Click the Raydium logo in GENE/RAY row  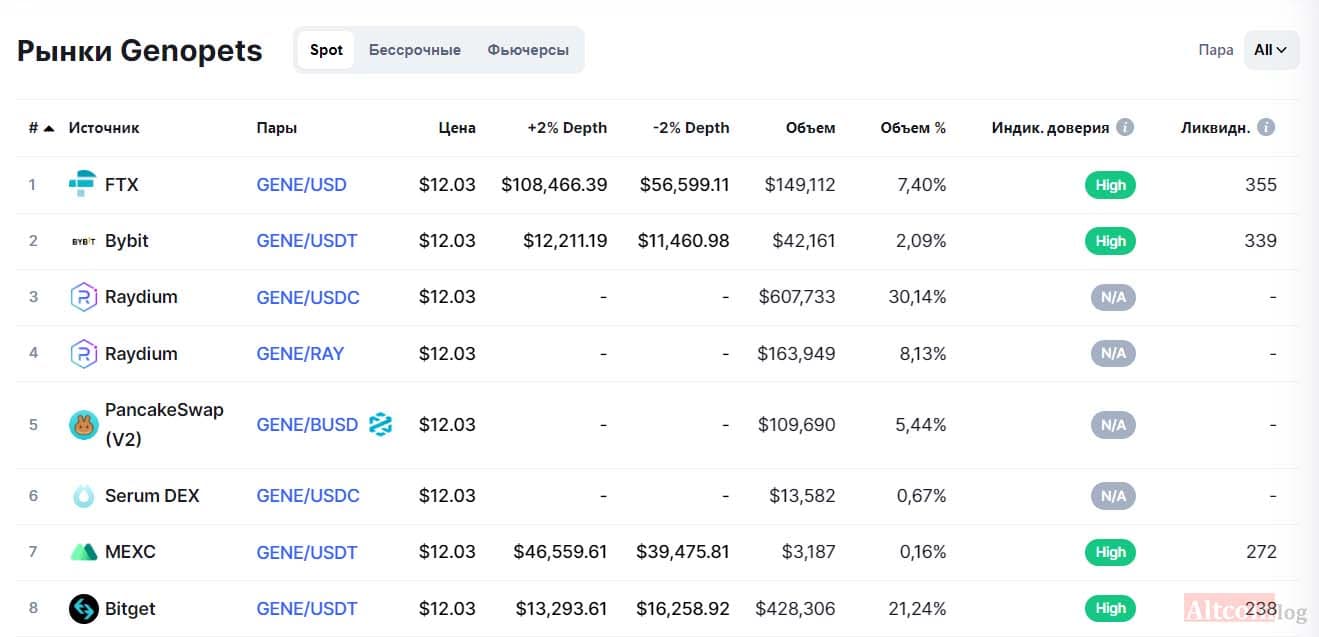pyautogui.click(x=82, y=353)
